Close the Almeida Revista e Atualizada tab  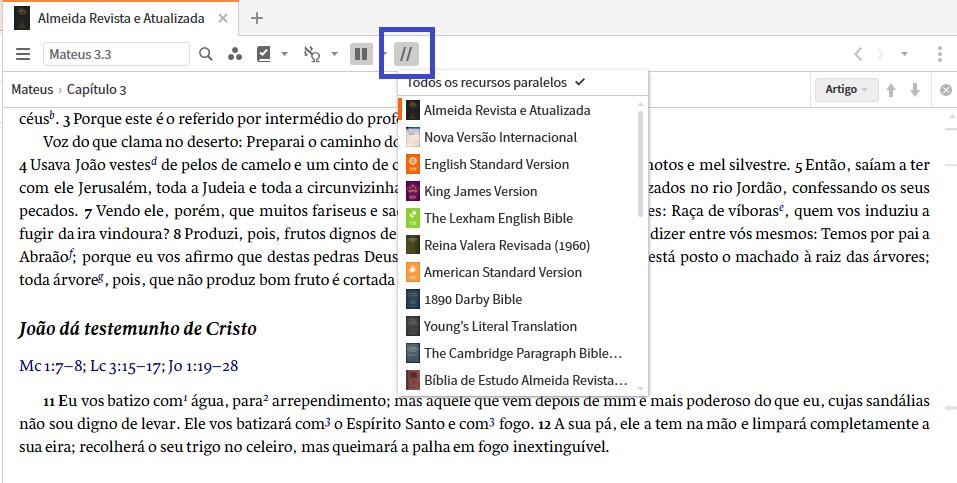coord(223,18)
